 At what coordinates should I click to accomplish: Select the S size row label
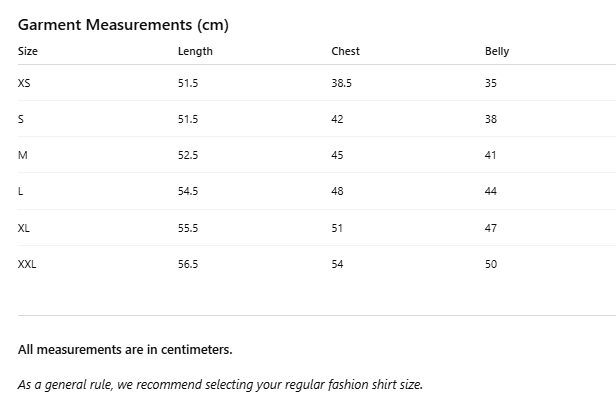pyautogui.click(x=21, y=119)
